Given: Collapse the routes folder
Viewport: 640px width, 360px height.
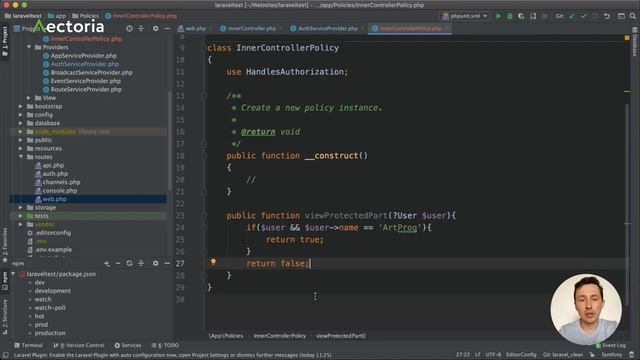Looking at the screenshot, I should (x=20, y=157).
